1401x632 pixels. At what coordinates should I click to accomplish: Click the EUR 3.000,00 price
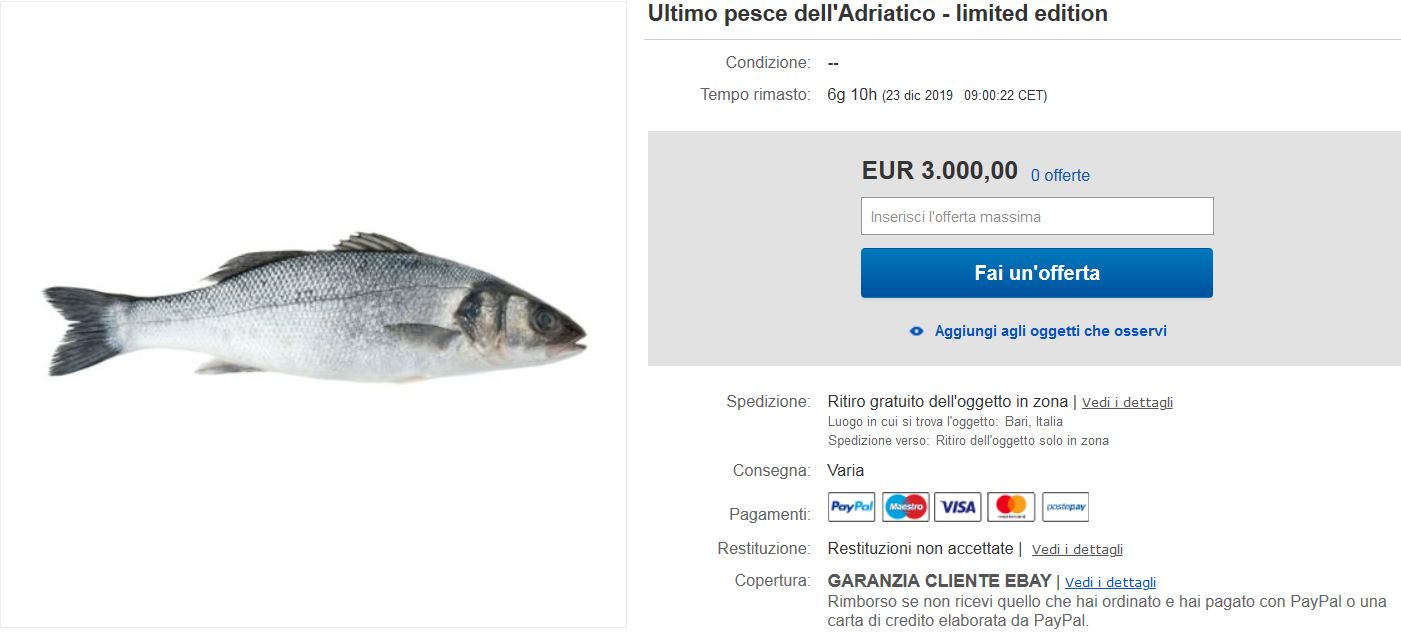tap(939, 171)
